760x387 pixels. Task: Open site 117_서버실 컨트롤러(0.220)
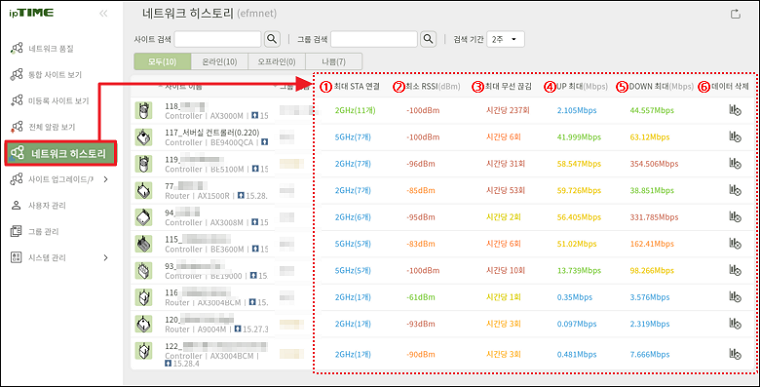tap(212, 132)
